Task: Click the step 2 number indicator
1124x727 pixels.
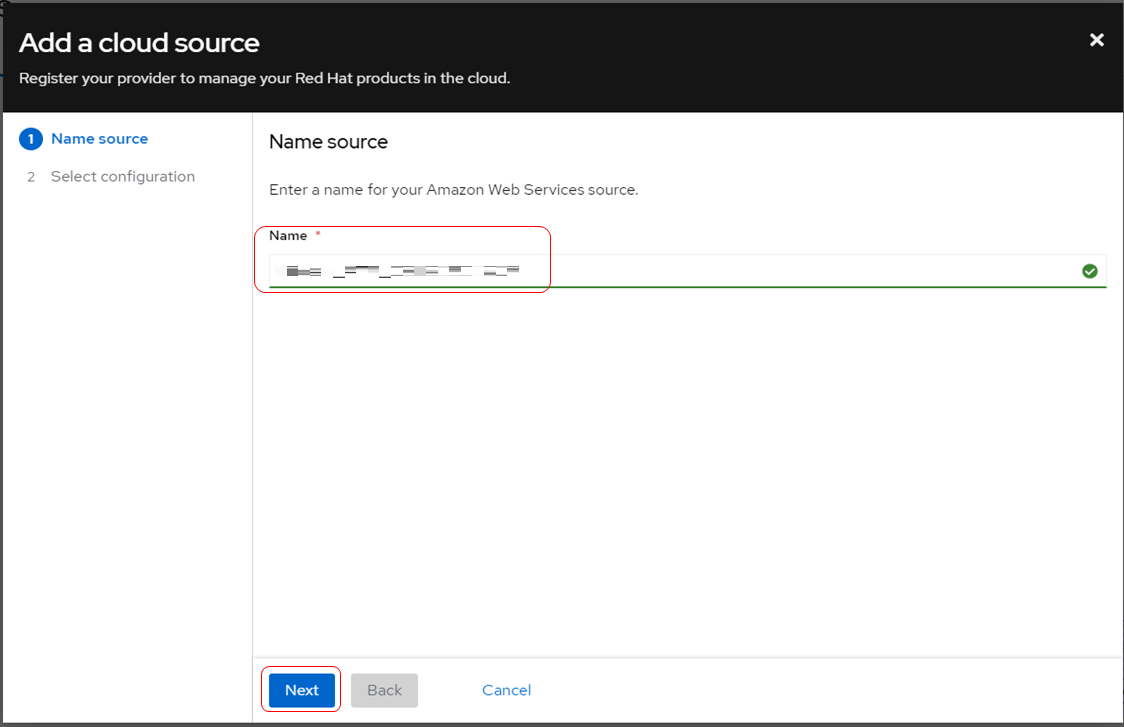Action: [x=31, y=177]
